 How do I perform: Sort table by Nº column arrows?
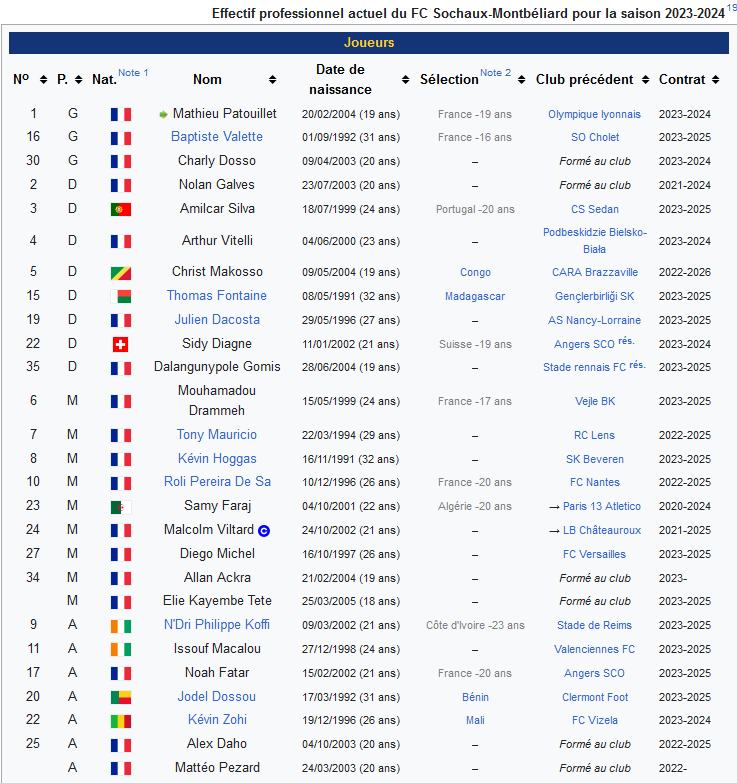click(43, 80)
